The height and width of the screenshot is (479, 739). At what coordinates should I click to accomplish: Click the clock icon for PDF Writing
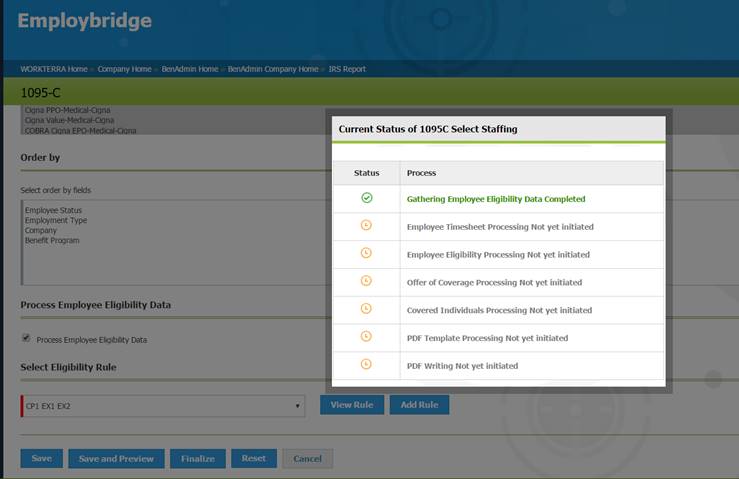pyautogui.click(x=366, y=364)
